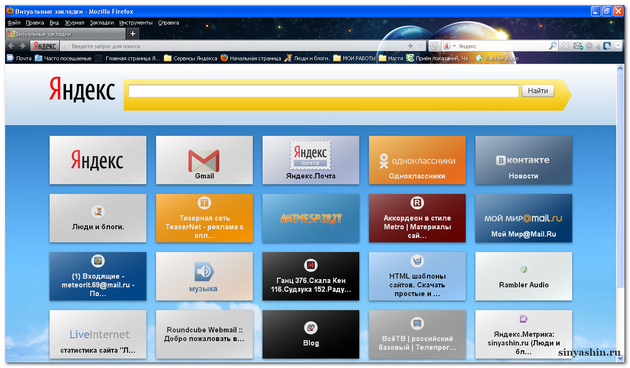Go forward with the forward arrow

pos(22,46)
